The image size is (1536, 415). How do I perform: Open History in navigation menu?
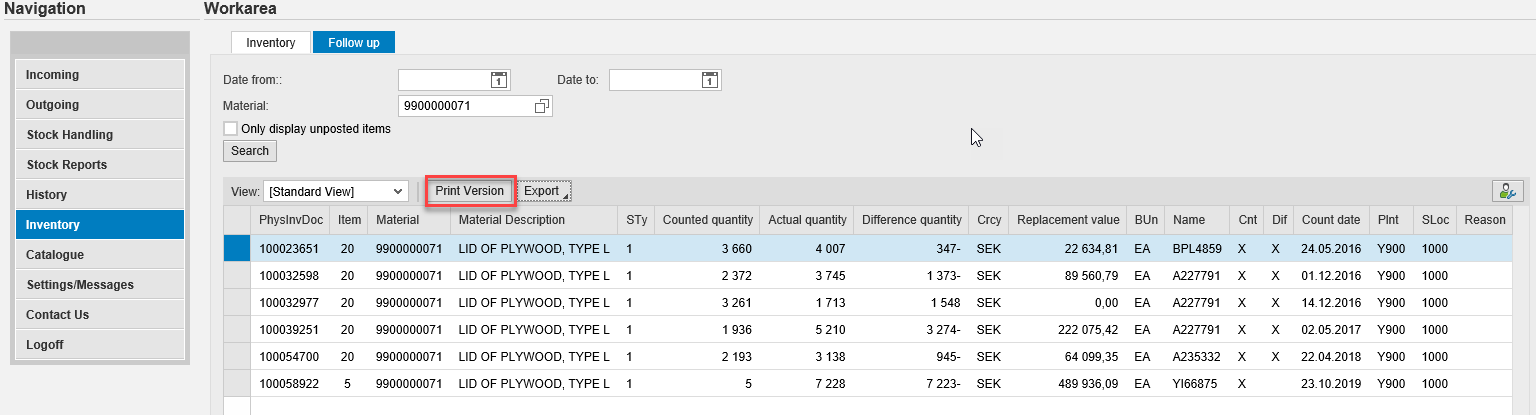tap(100, 195)
